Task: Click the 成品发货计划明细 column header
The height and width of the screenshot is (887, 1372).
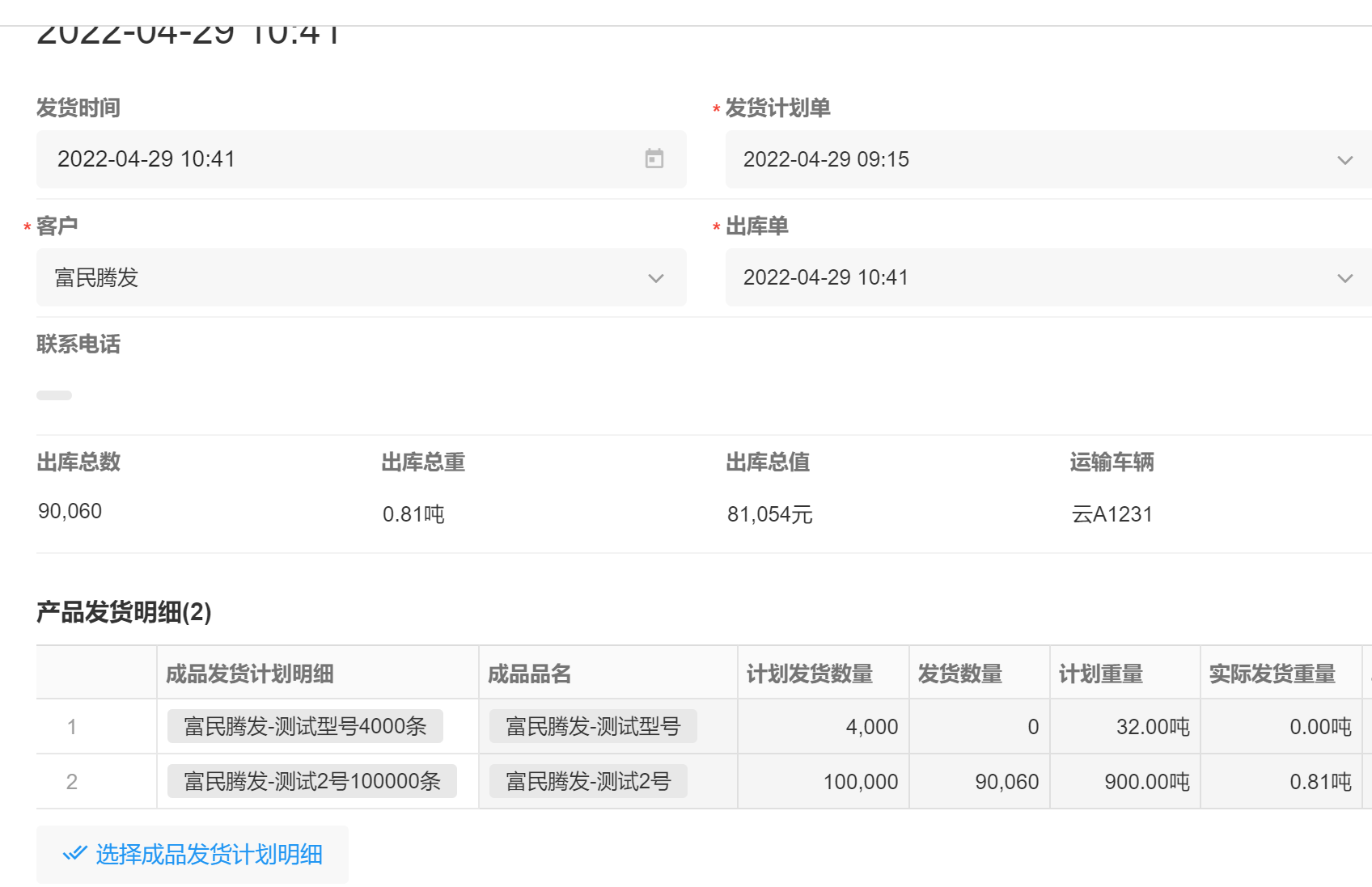Action: [x=250, y=674]
